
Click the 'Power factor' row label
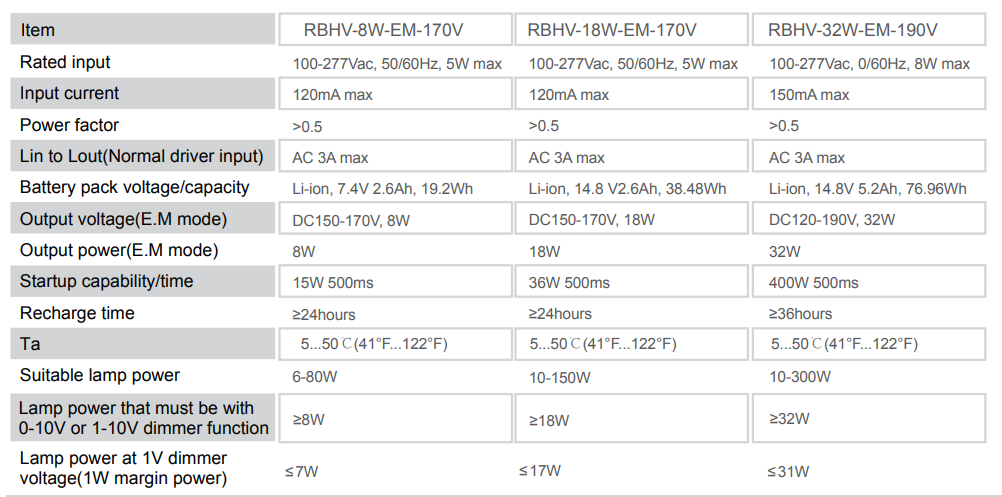point(69,125)
